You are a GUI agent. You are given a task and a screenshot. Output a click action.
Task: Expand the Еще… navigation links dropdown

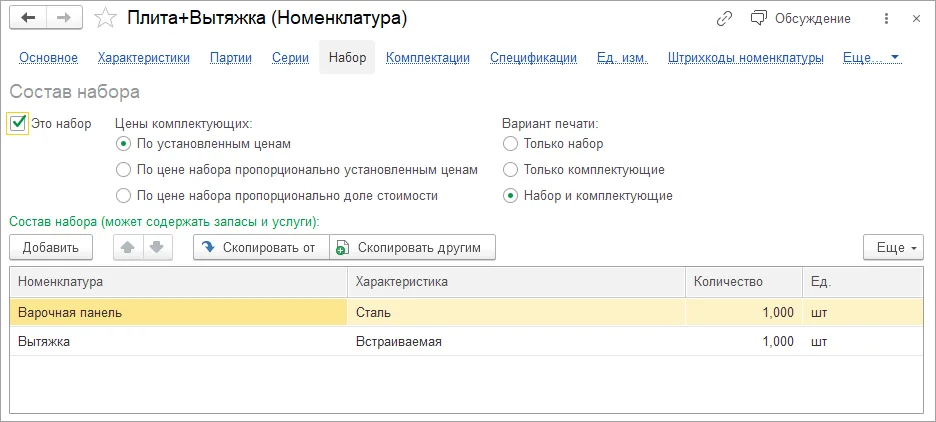coord(871,57)
